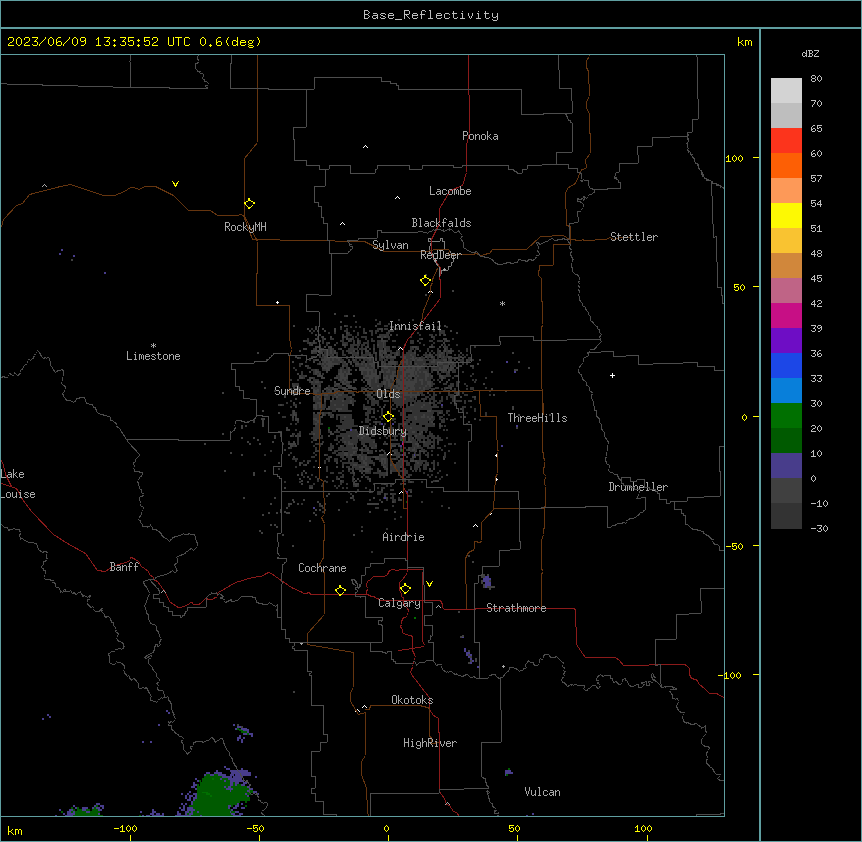The width and height of the screenshot is (862, 842).
Task: Pick the orange 60 dBZ color swatch
Action: click(786, 165)
